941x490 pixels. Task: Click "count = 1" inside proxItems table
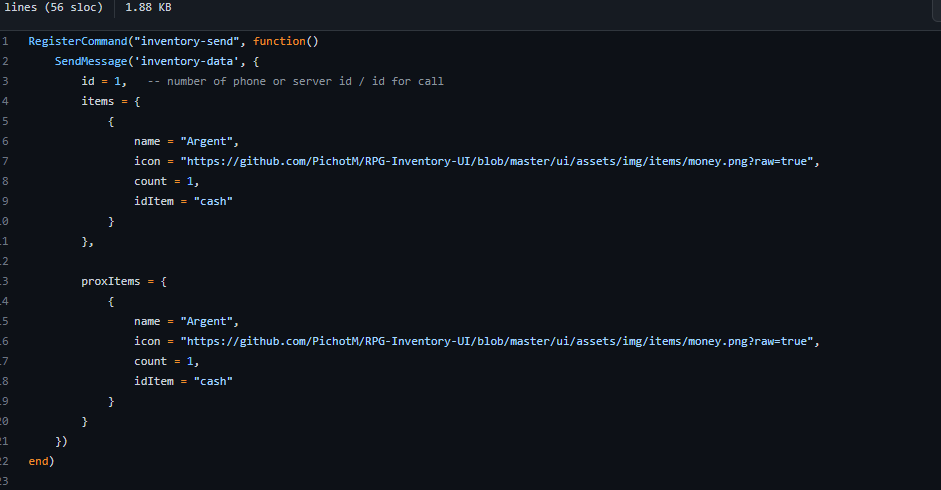(166, 361)
